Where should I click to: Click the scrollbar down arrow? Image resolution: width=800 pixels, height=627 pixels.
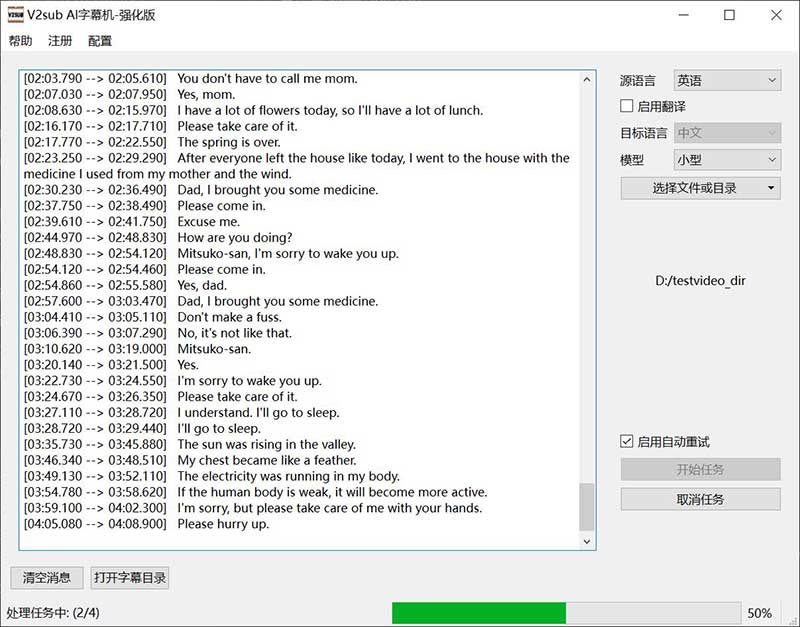coord(589,539)
